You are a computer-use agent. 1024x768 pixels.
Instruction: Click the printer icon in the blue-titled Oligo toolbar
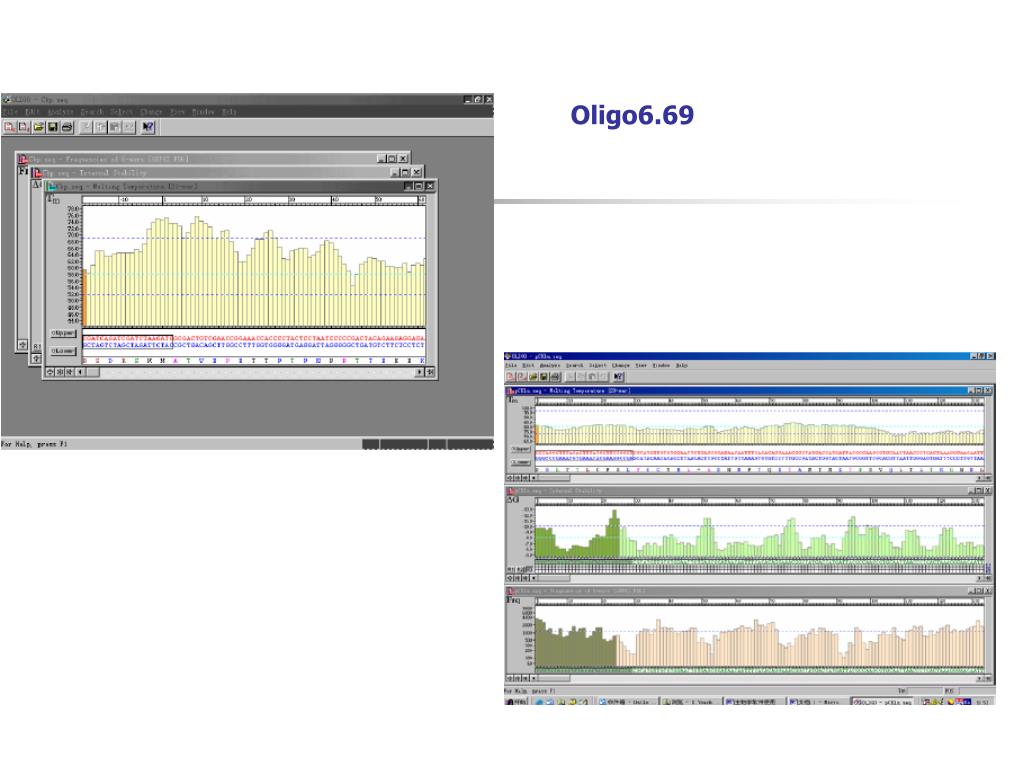point(555,377)
